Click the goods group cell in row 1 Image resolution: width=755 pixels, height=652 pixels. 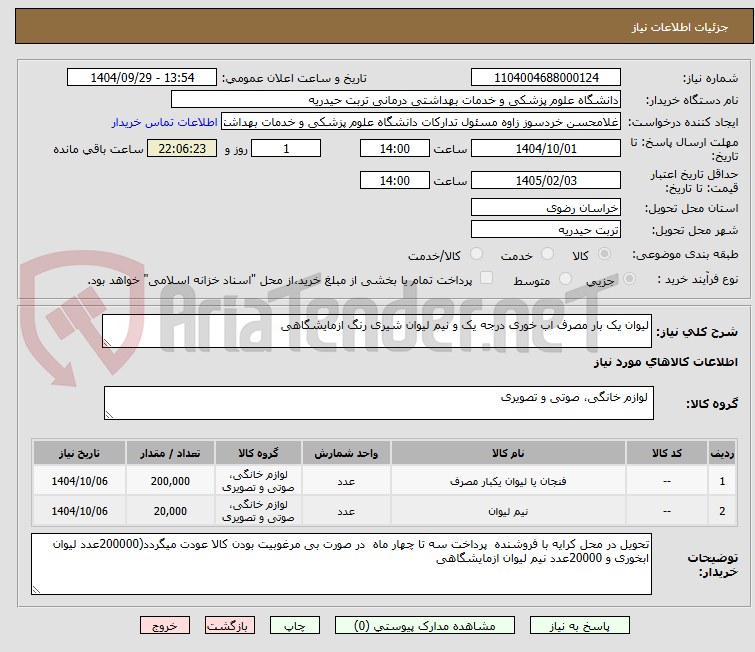(258, 481)
